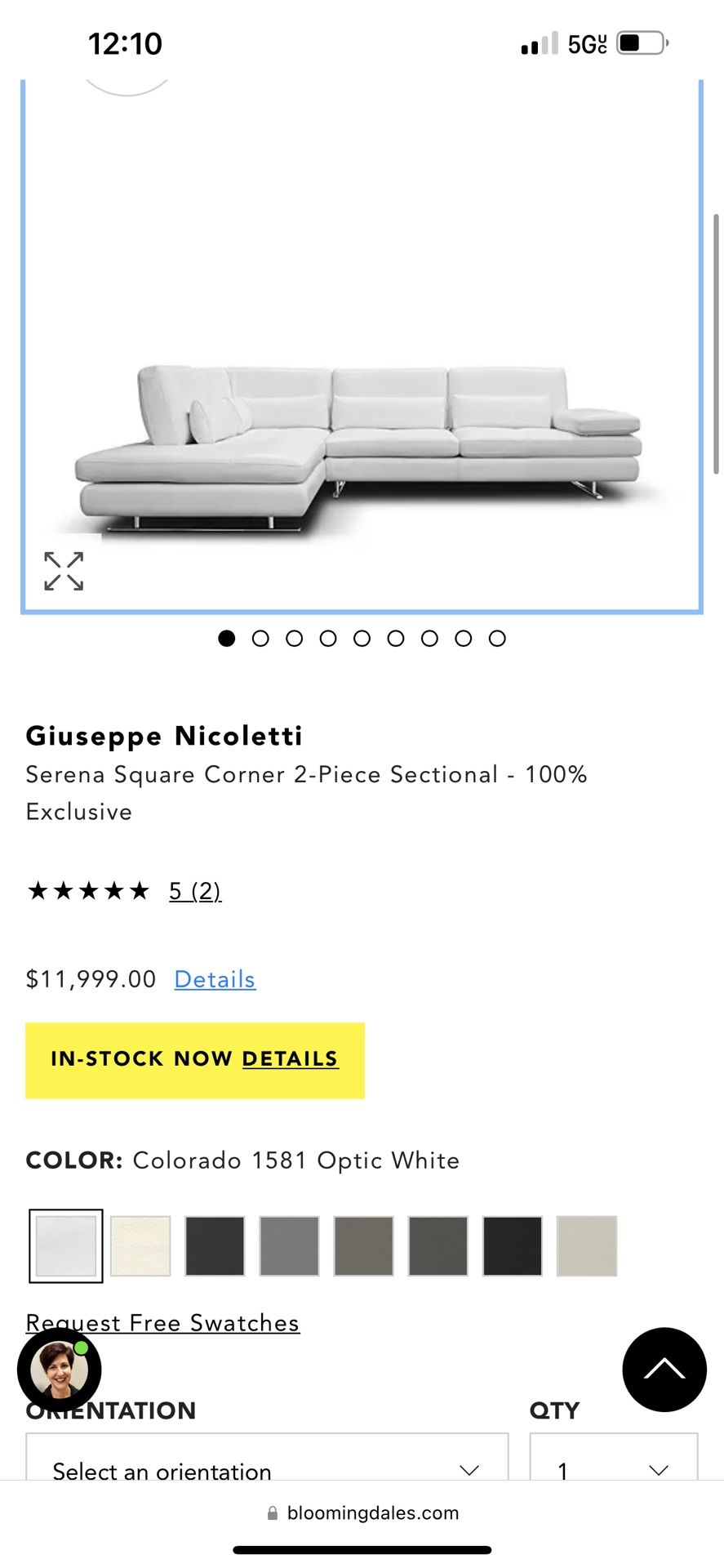Pick the medium gray color swatch

click(x=289, y=1246)
